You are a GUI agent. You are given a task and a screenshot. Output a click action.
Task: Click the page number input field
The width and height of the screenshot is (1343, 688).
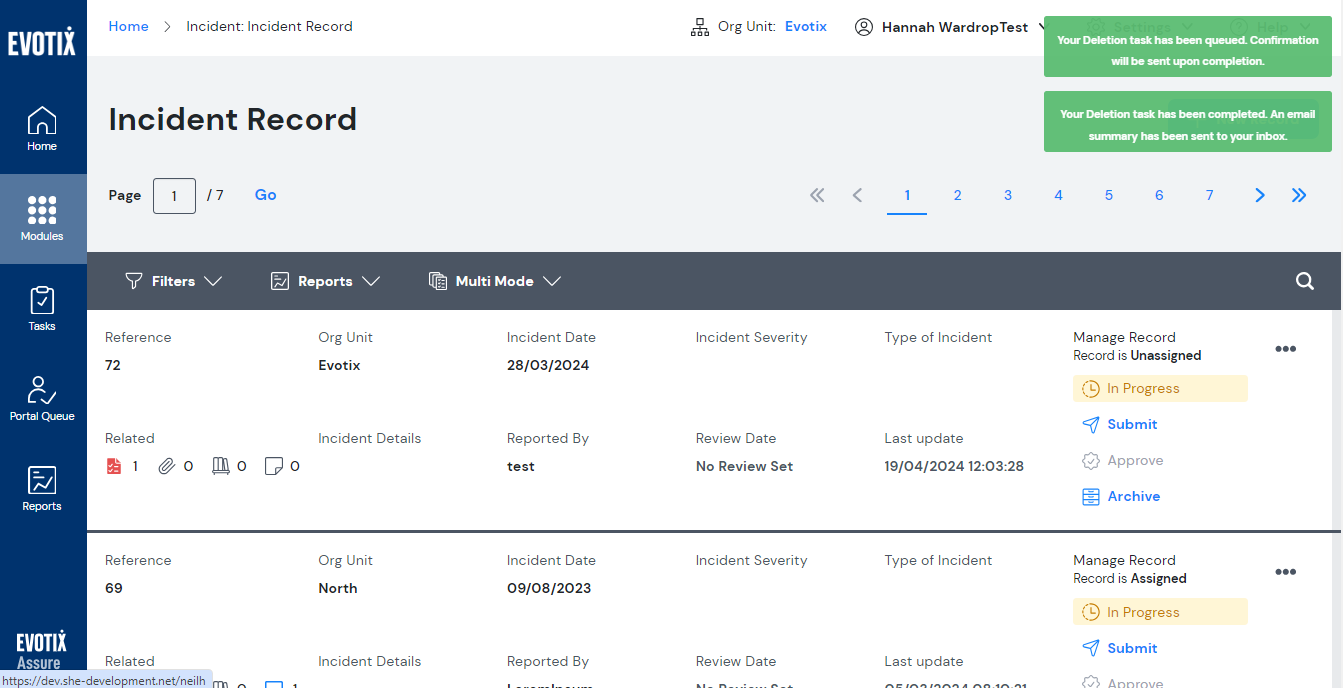(x=174, y=196)
